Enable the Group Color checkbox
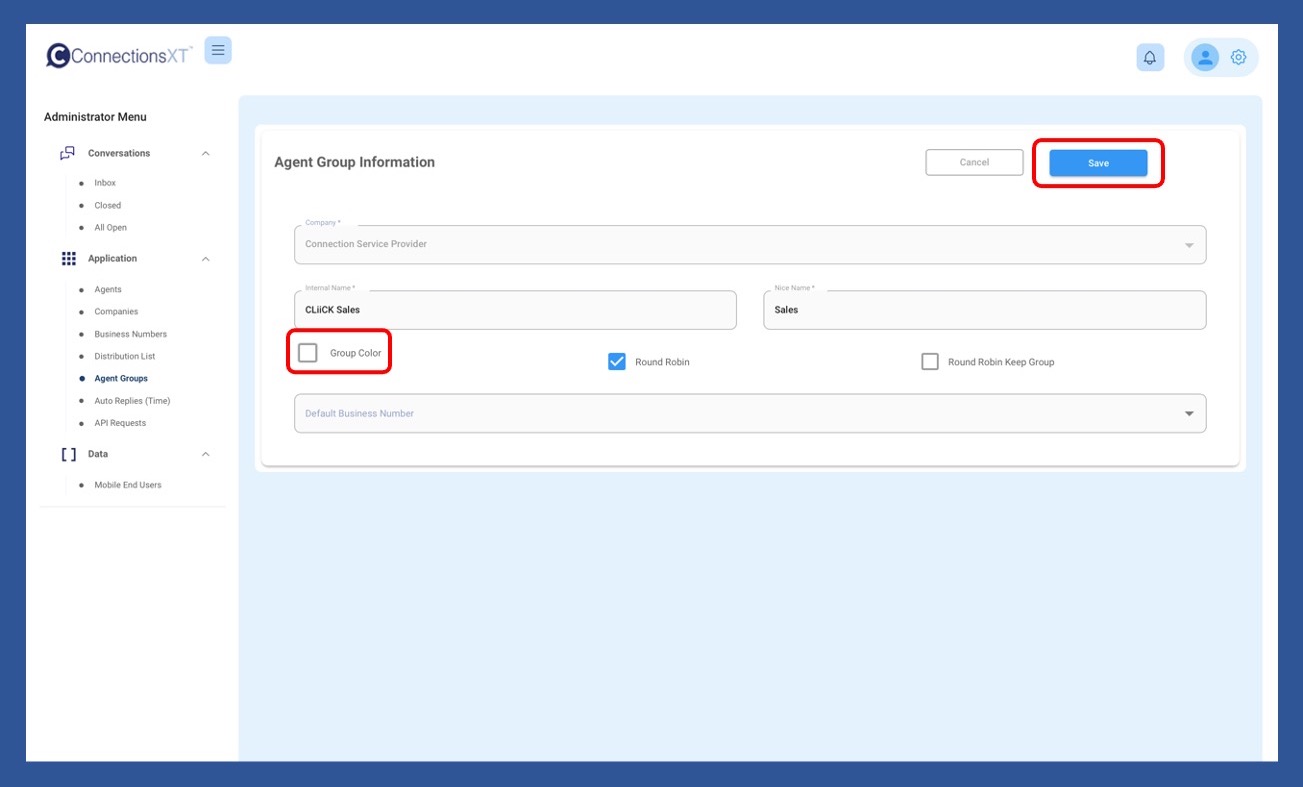 308,353
